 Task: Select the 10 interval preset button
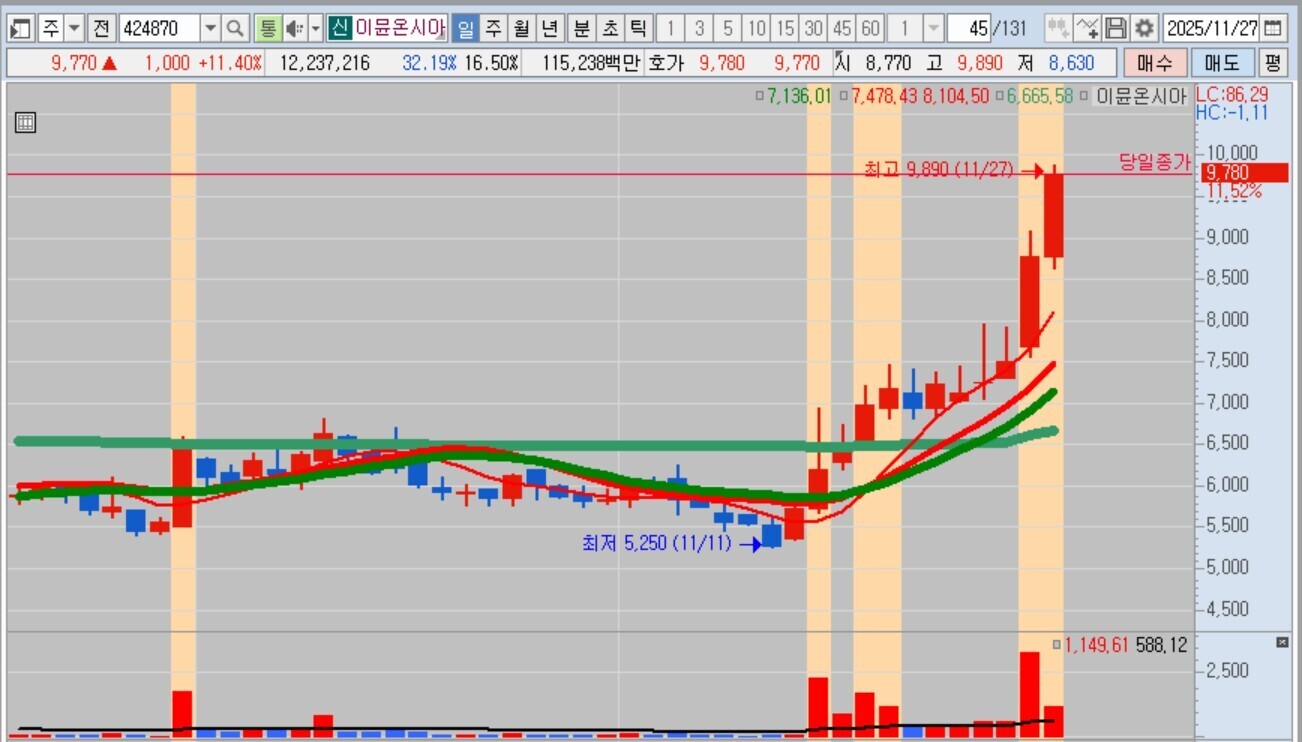click(757, 28)
